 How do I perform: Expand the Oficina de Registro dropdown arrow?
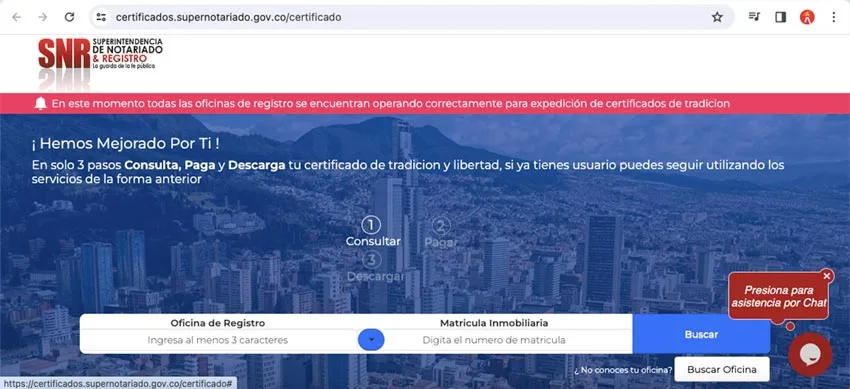[371, 340]
